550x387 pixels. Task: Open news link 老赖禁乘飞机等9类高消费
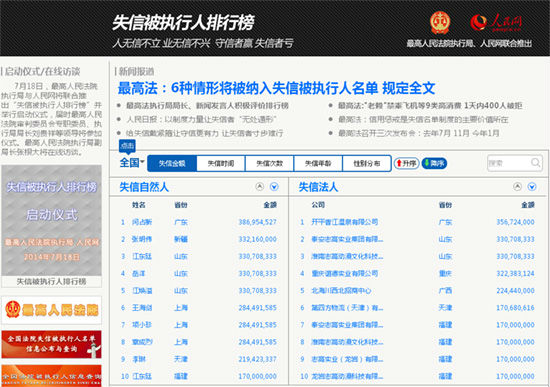(430, 106)
